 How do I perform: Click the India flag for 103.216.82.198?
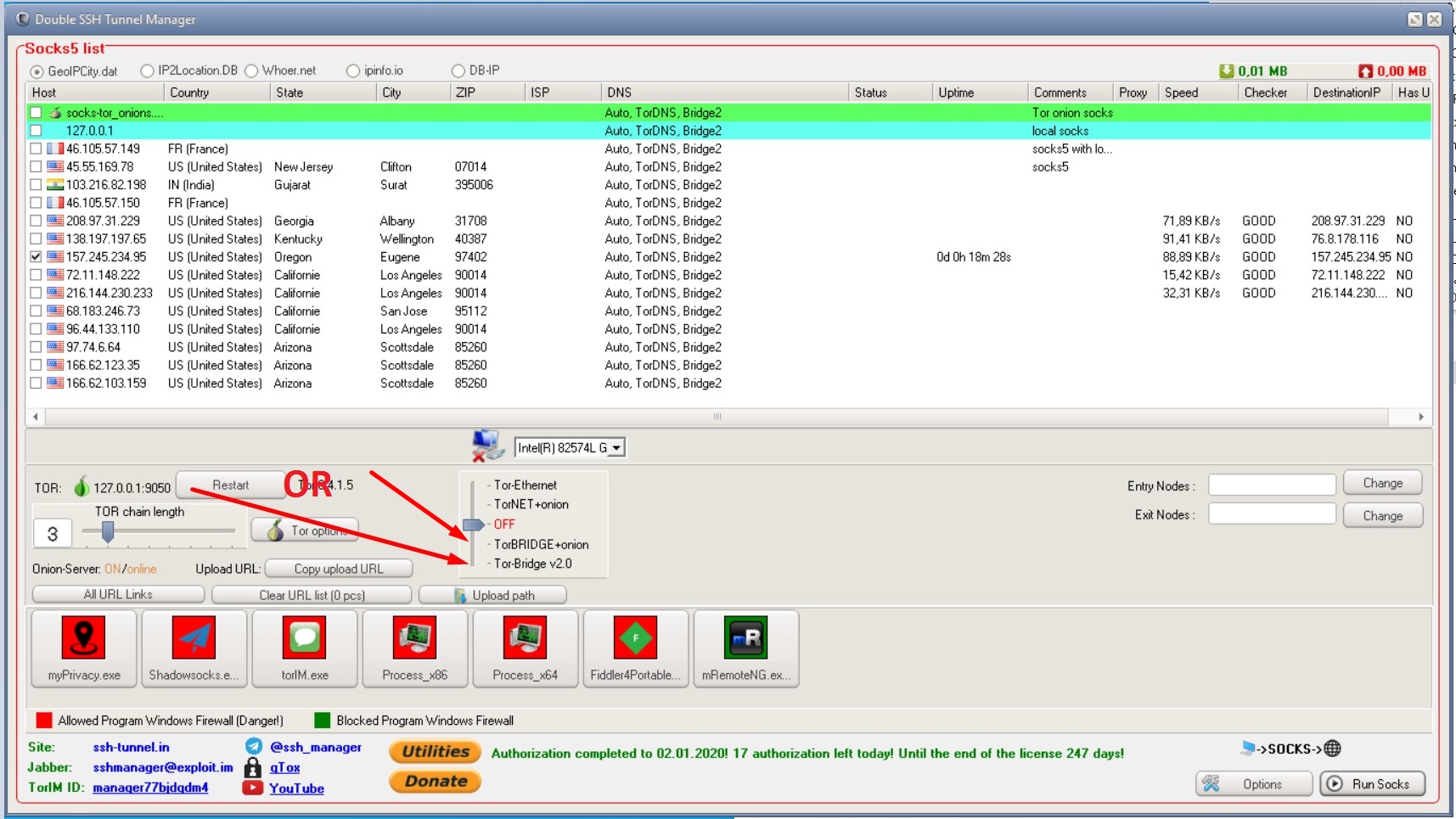(x=55, y=185)
